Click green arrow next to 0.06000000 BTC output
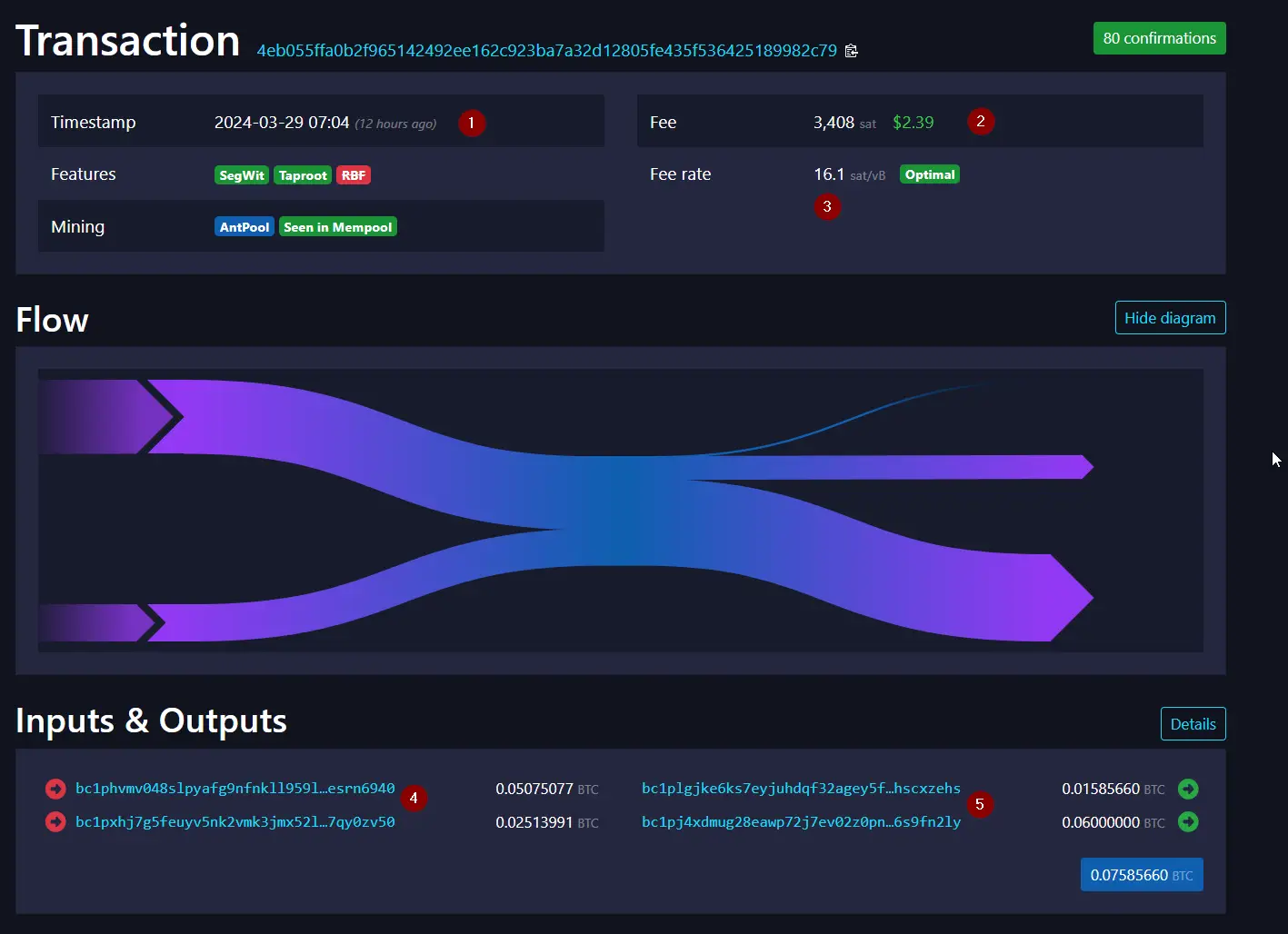 coord(1188,822)
